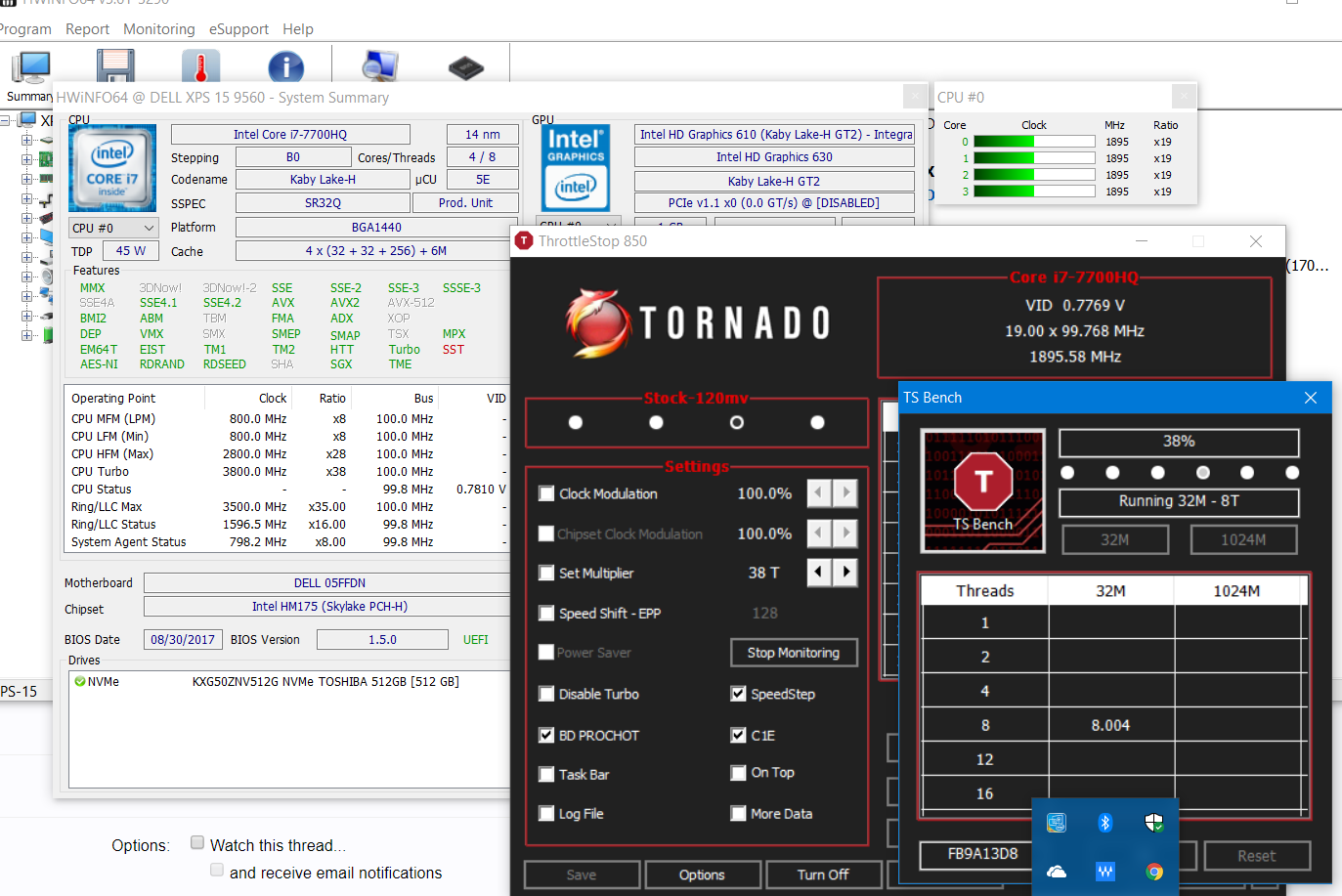1342x896 pixels.
Task: Increase Clock Modulation with the right arrow
Action: [845, 493]
